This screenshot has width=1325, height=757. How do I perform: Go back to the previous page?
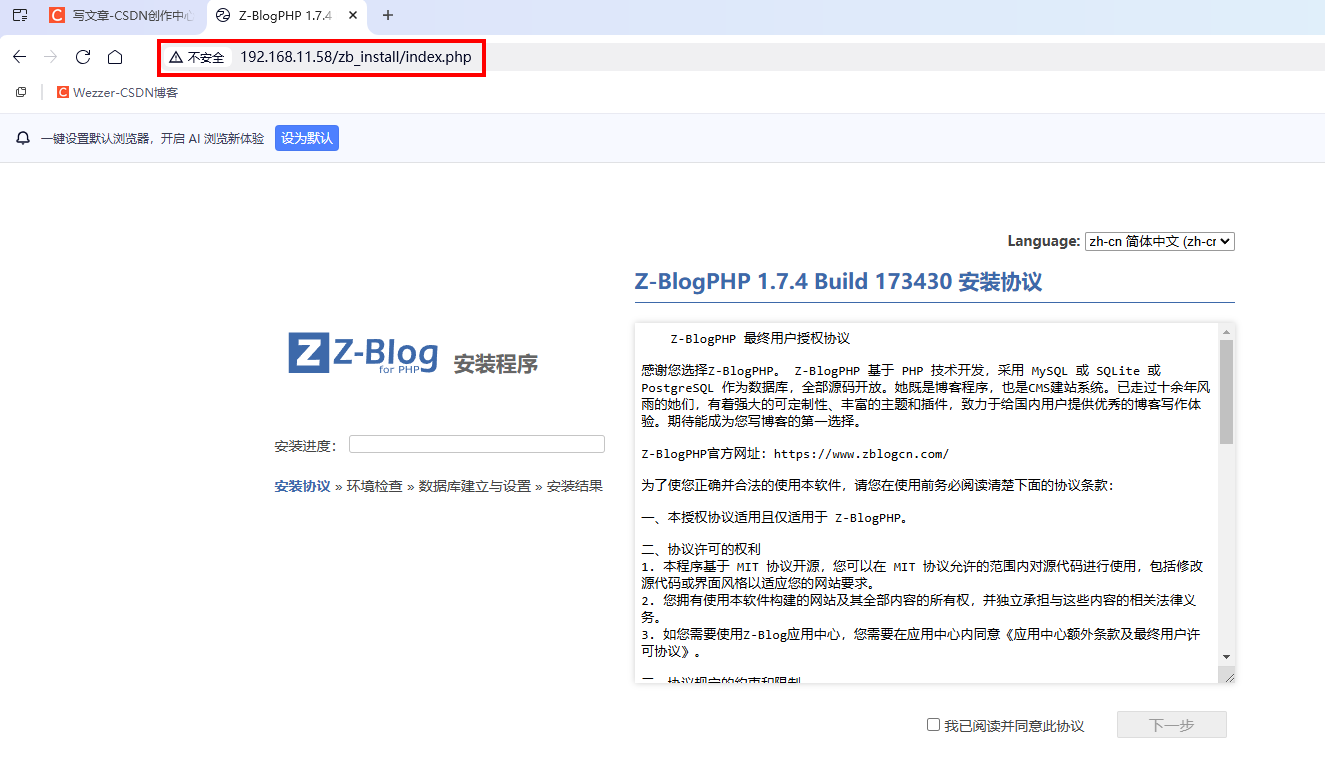tap(19, 57)
